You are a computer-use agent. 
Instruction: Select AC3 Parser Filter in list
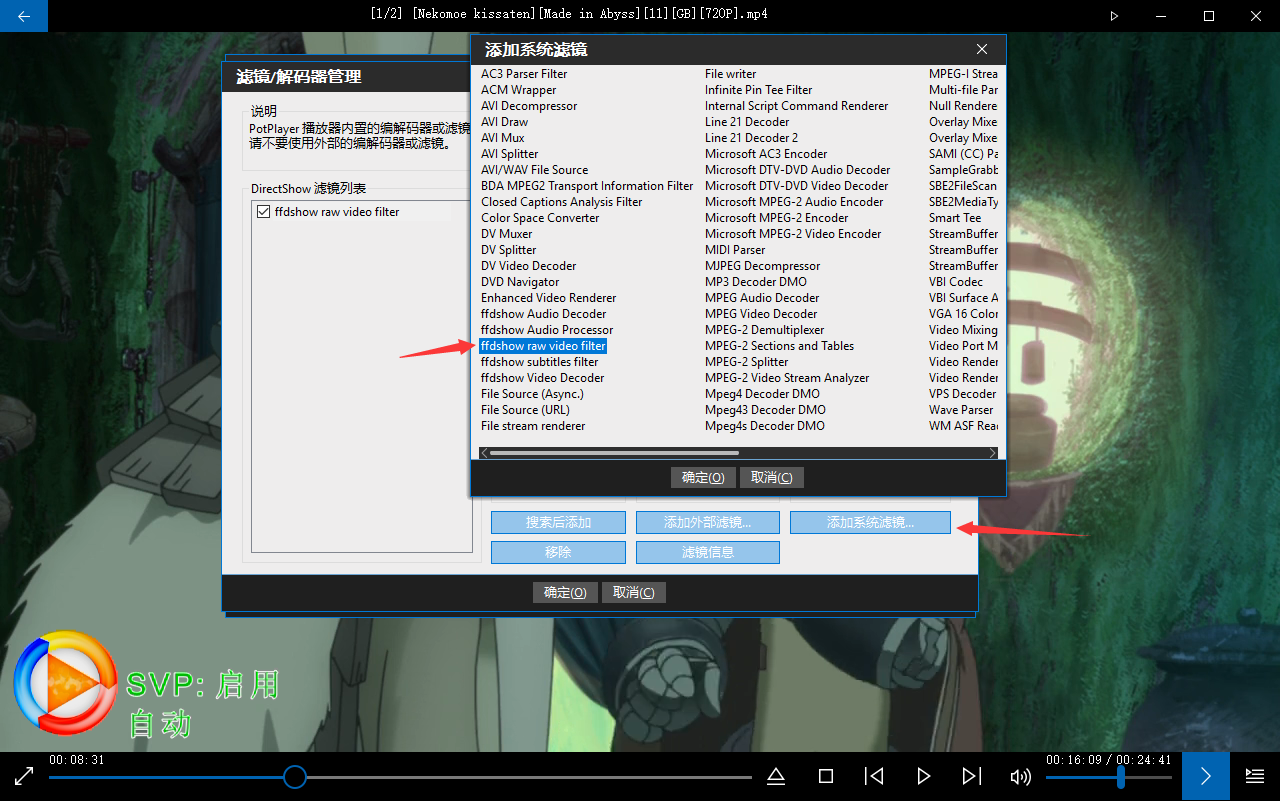click(524, 74)
